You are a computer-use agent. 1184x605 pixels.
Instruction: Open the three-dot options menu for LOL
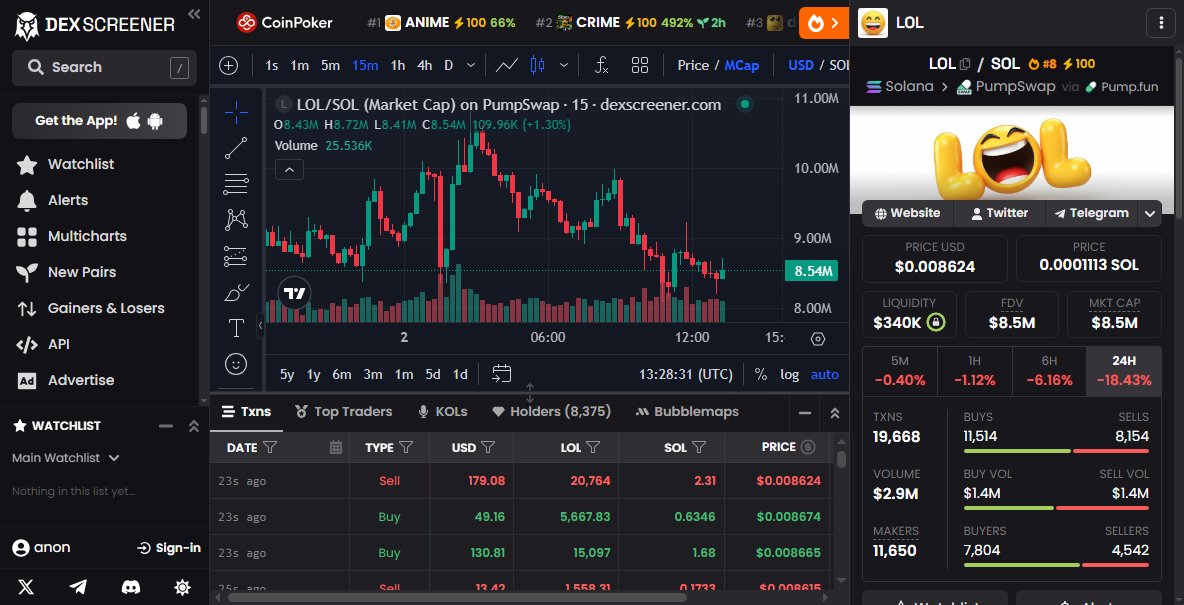1161,23
